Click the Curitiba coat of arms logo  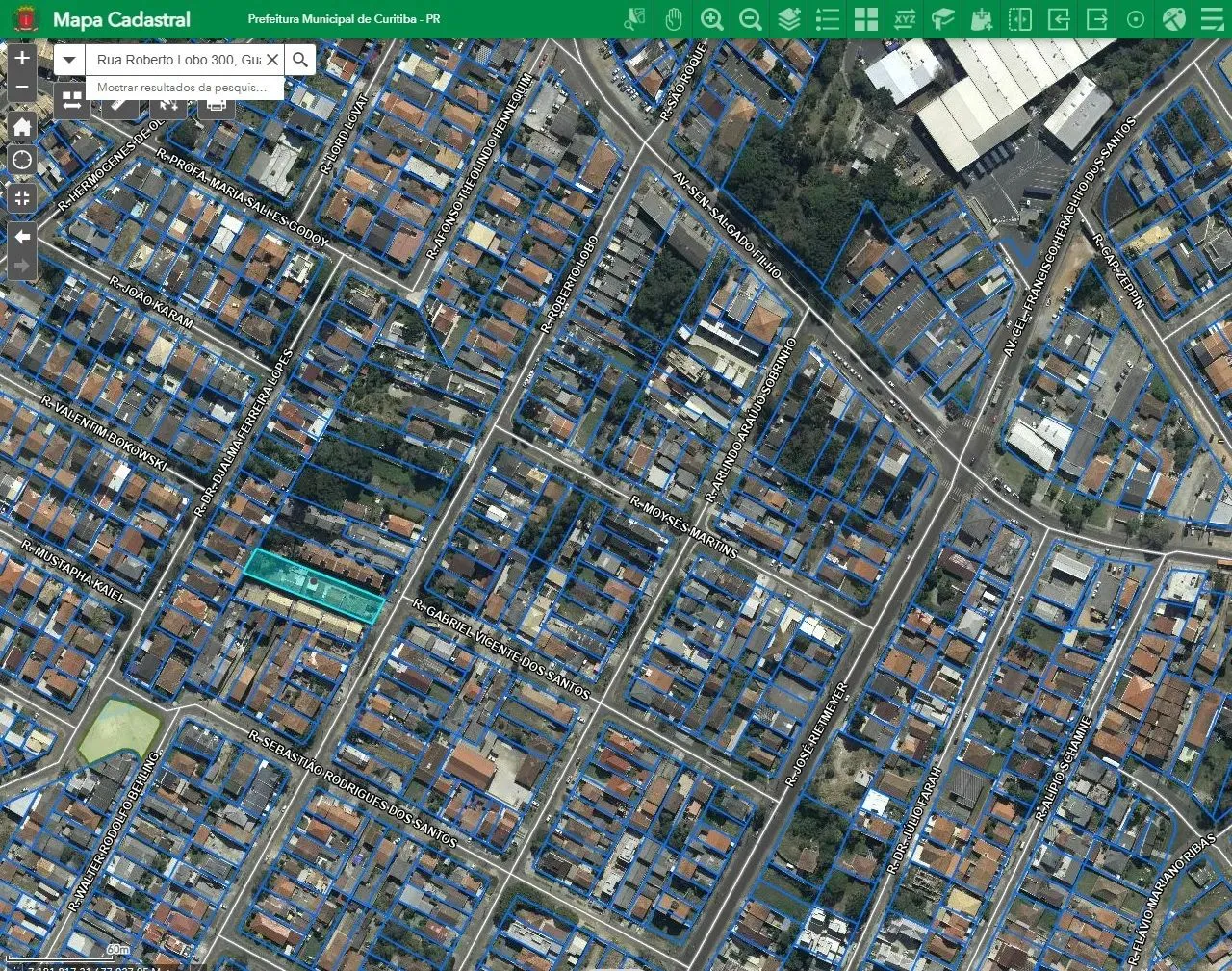25,19
